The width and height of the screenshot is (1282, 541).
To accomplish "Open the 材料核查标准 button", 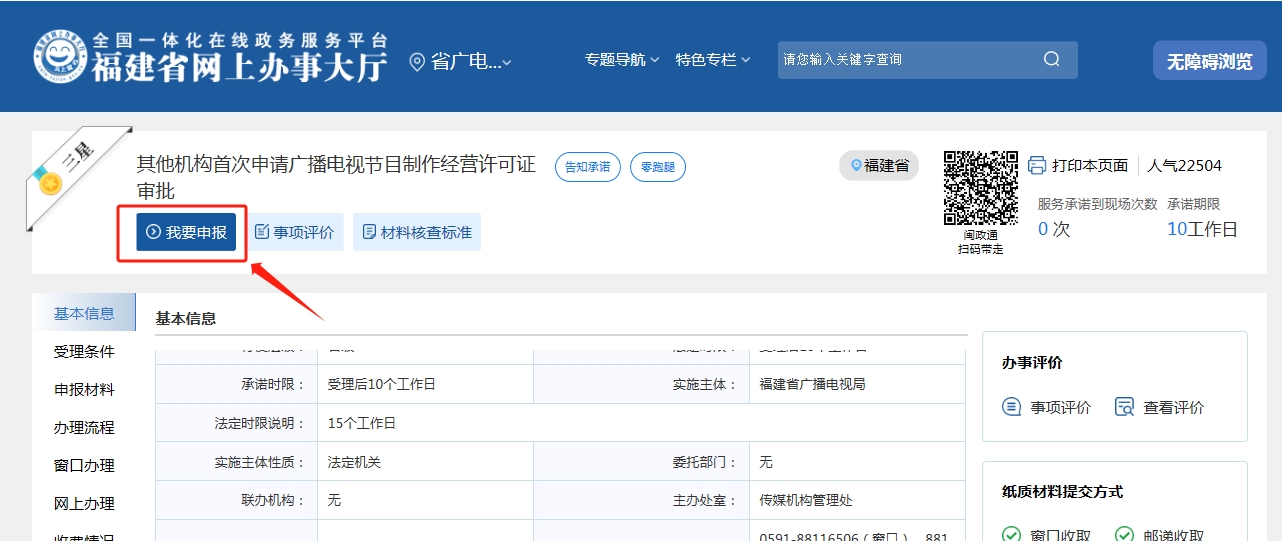I will 417,232.
